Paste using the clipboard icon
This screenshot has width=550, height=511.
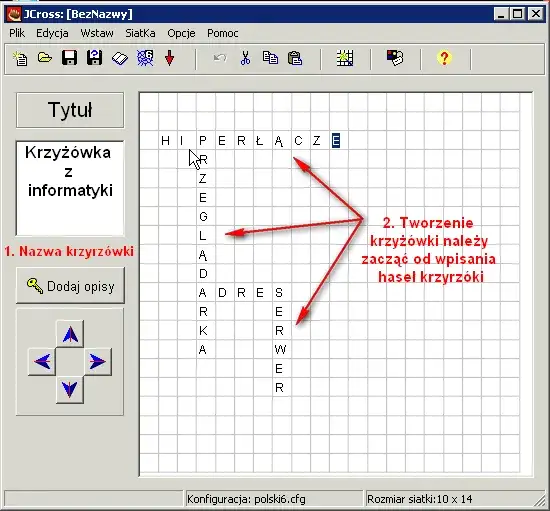295,58
